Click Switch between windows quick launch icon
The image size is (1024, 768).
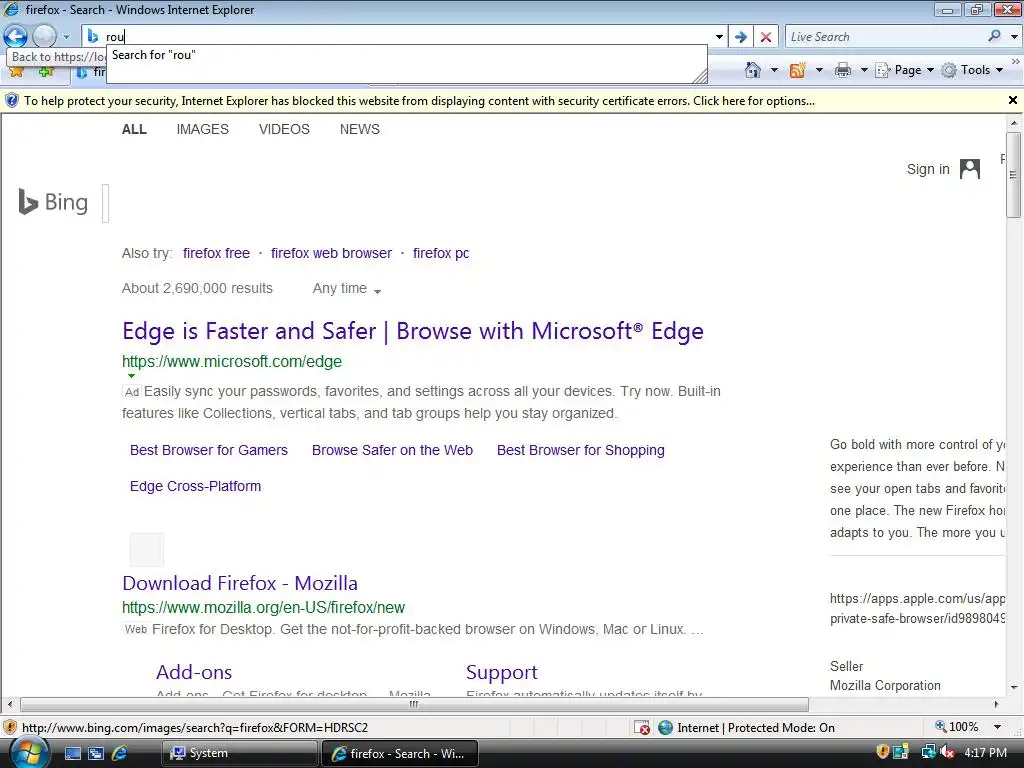click(x=96, y=754)
